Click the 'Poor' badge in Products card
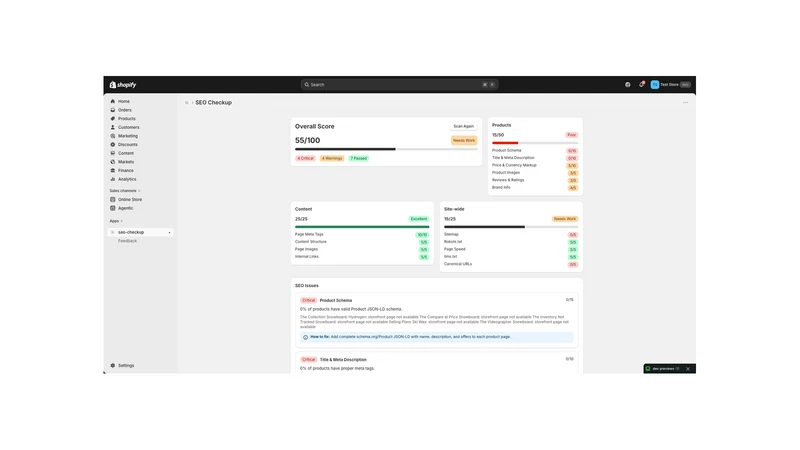Viewport: 800px width, 450px height. [x=571, y=135]
